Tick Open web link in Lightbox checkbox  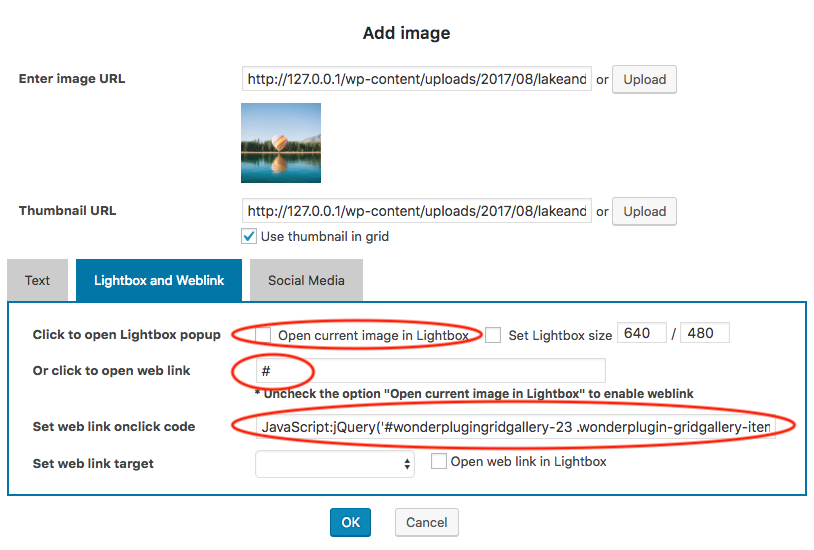438,462
